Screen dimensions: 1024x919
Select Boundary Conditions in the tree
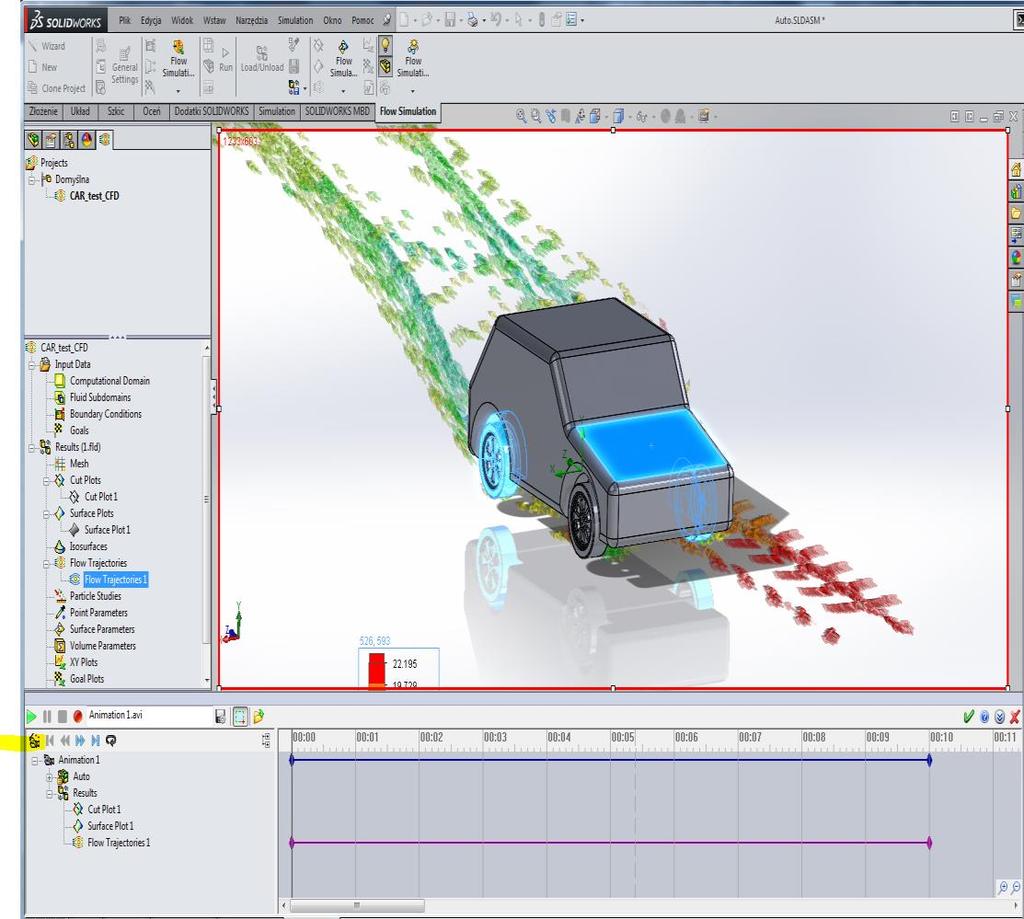pyautogui.click(x=105, y=414)
